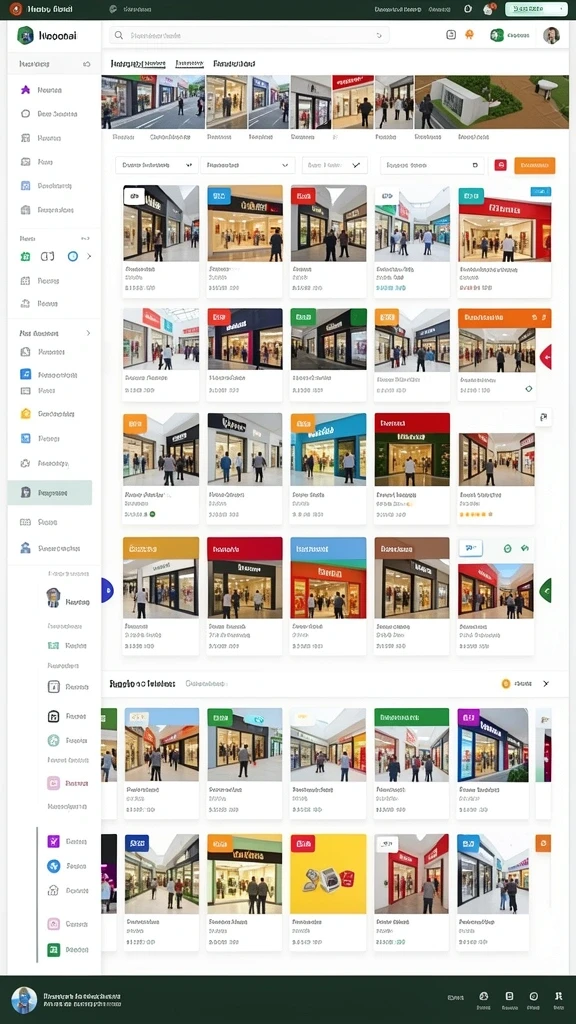Select the second underlined tab above banner

click(189, 63)
